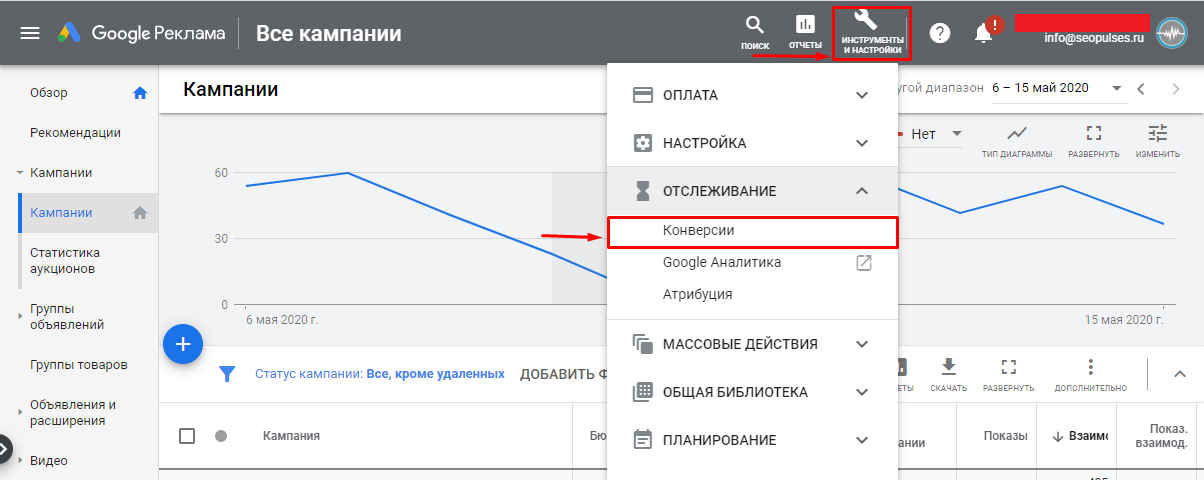Viewport: 1204px width, 480px height.
Task: Expand the Оплата section
Action: tap(752, 95)
